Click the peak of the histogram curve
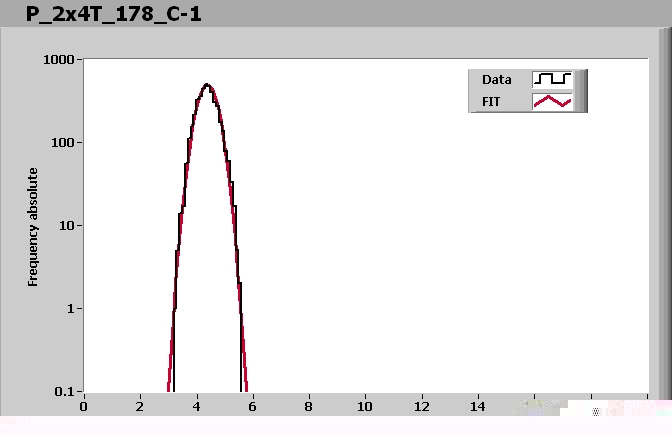Viewport: 672px width, 435px height. [x=207, y=85]
